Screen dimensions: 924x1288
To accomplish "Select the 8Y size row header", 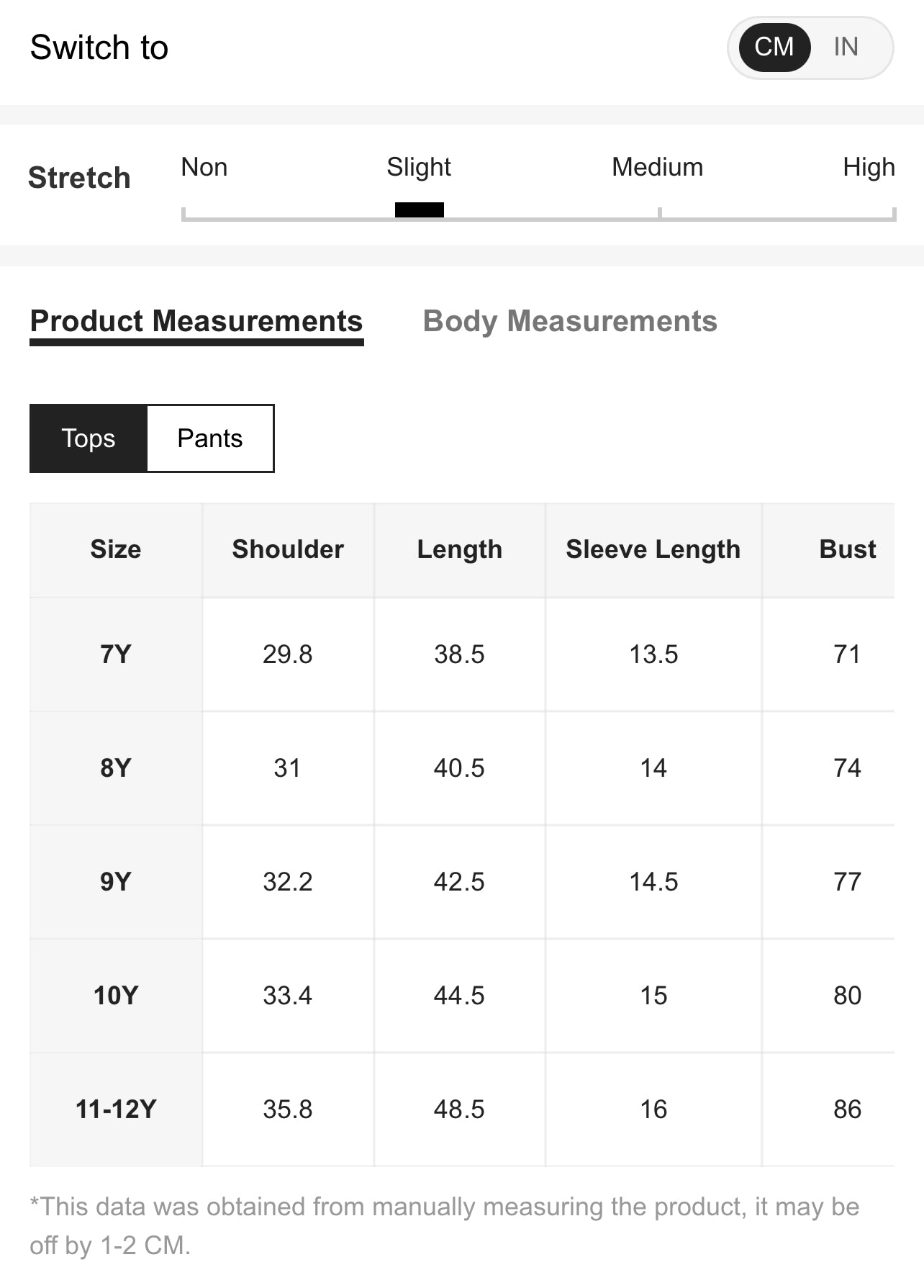I will [x=116, y=768].
